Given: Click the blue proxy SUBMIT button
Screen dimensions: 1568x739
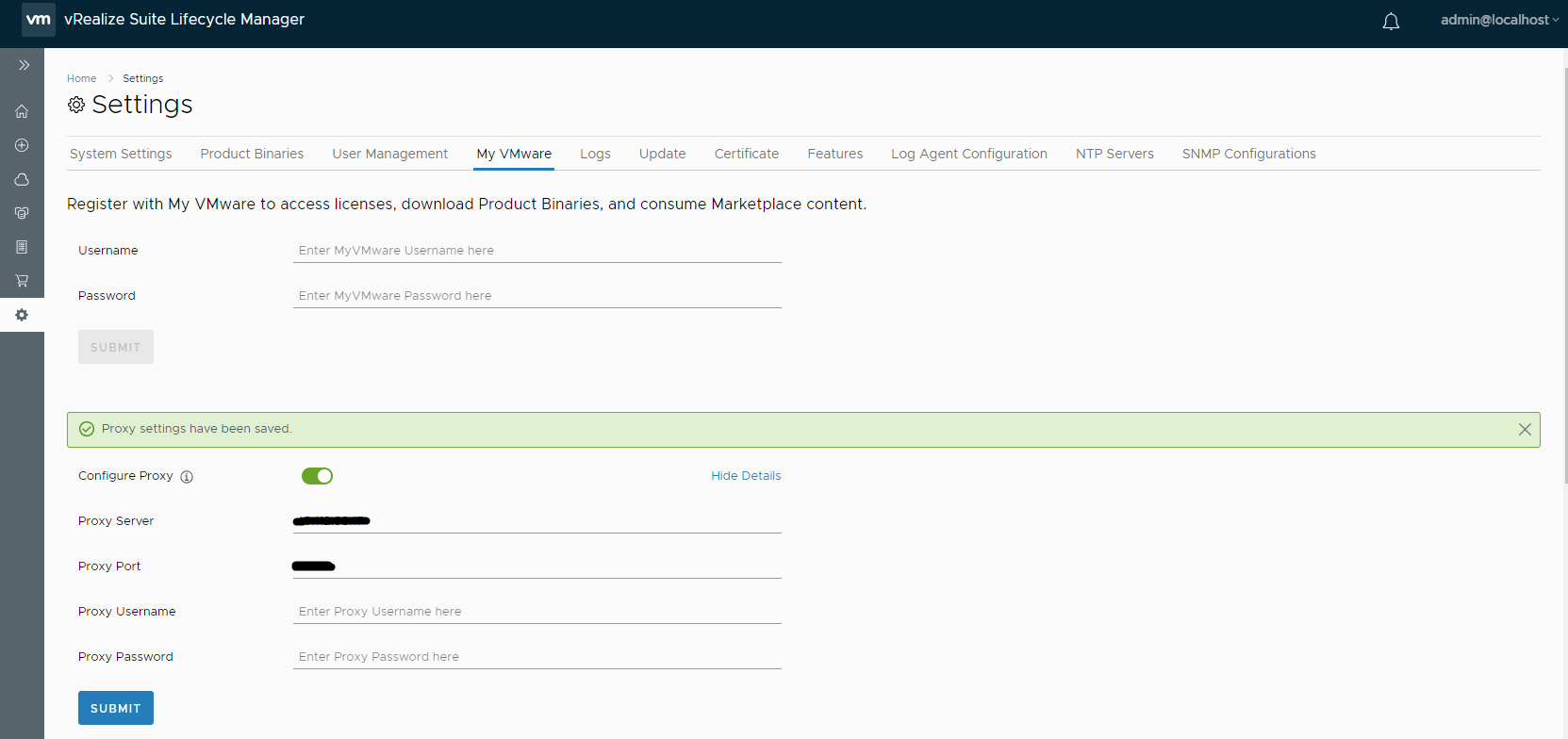Looking at the screenshot, I should [x=115, y=708].
